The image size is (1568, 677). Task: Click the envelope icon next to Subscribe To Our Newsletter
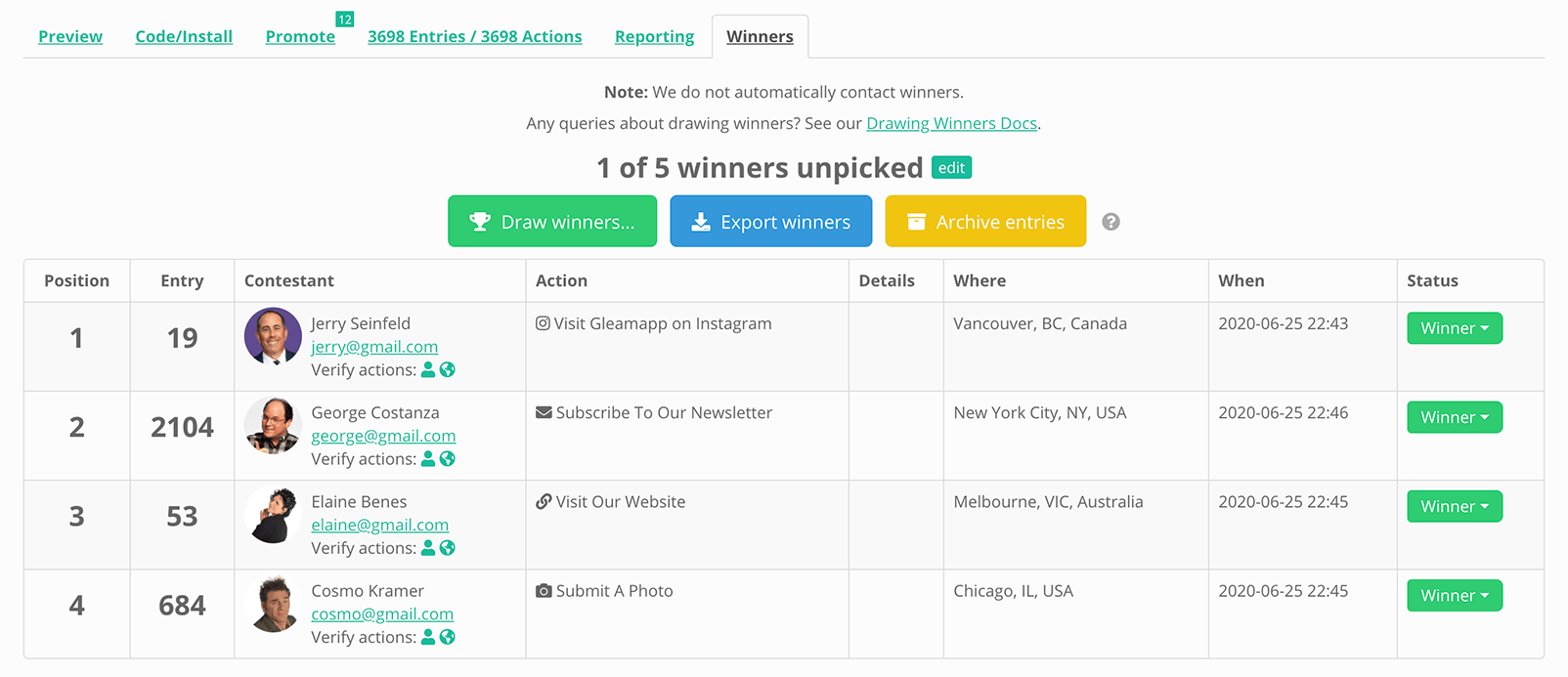click(x=544, y=412)
